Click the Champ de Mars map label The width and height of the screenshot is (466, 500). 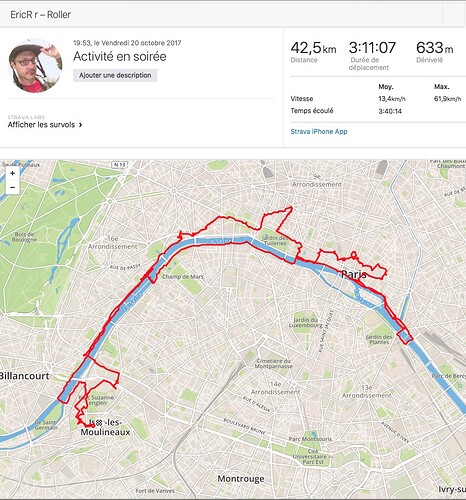pyautogui.click(x=183, y=277)
